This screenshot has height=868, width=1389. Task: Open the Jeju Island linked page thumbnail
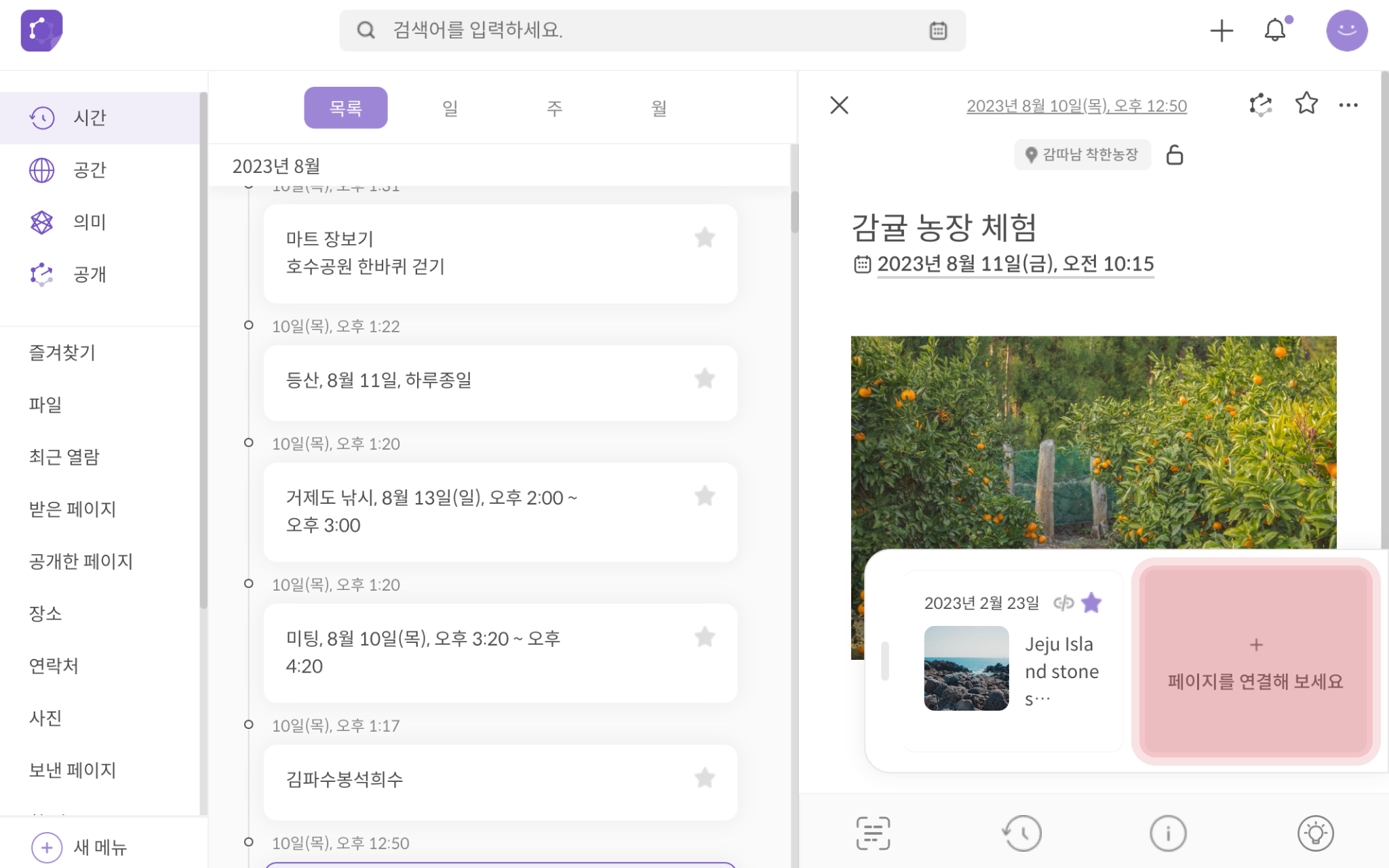tap(966, 668)
